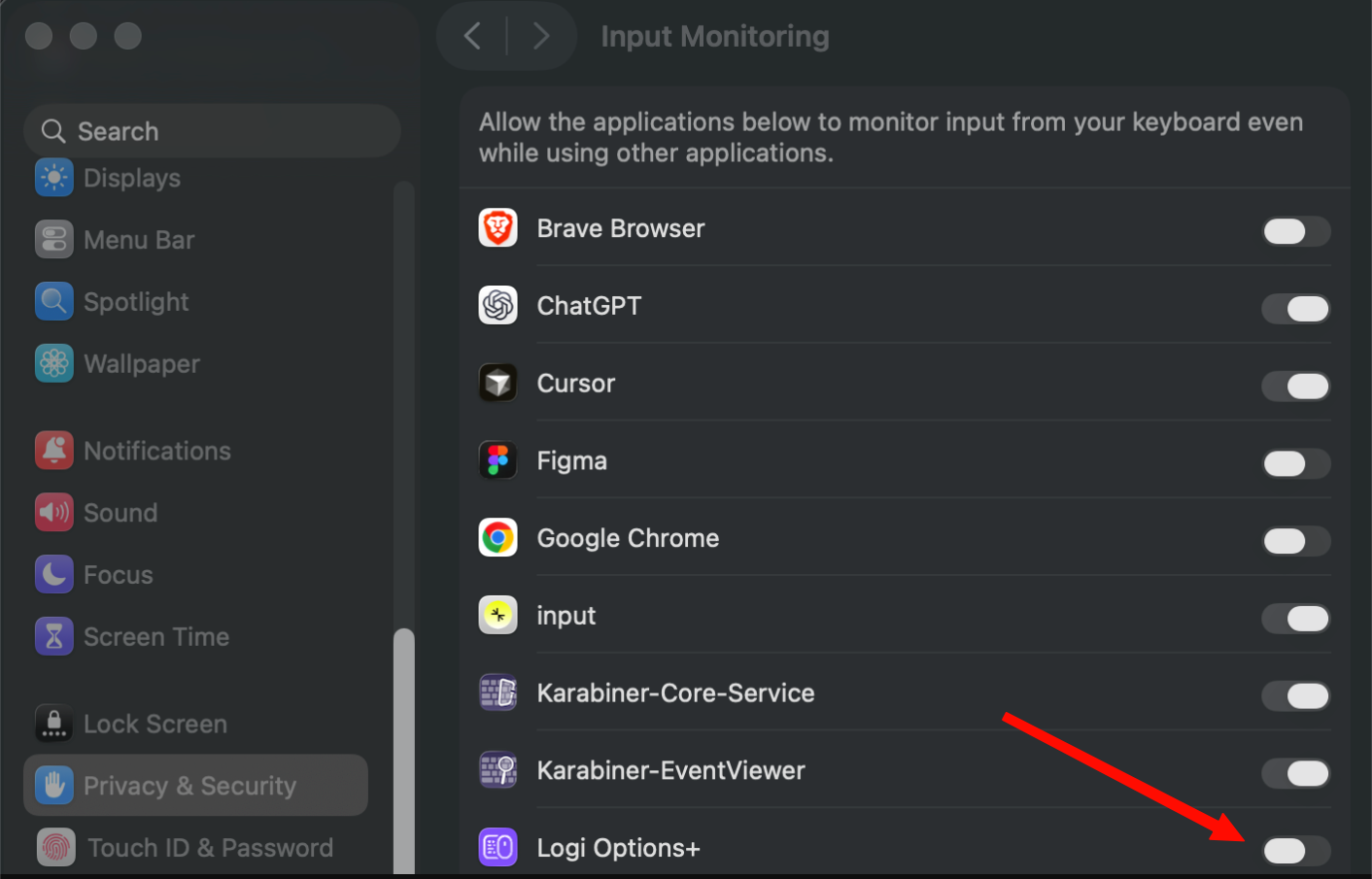This screenshot has height=879, width=1372.
Task: Turn on the Brave Browser toggle
Action: tap(1296, 231)
